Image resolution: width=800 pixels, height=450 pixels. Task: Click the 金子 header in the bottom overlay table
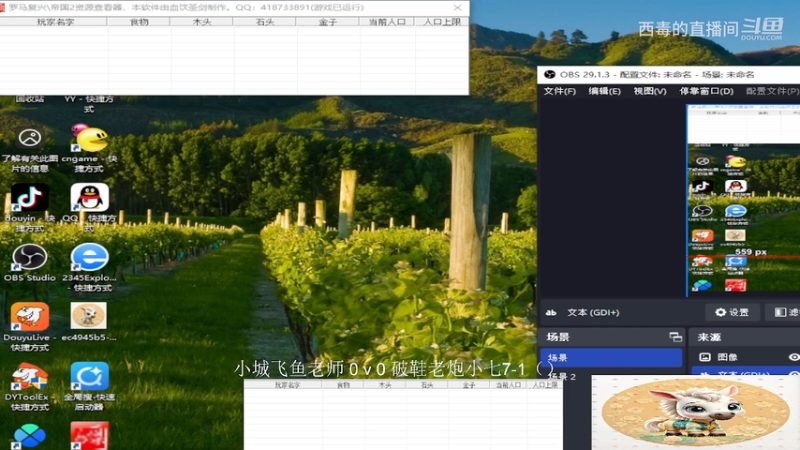coord(468,385)
